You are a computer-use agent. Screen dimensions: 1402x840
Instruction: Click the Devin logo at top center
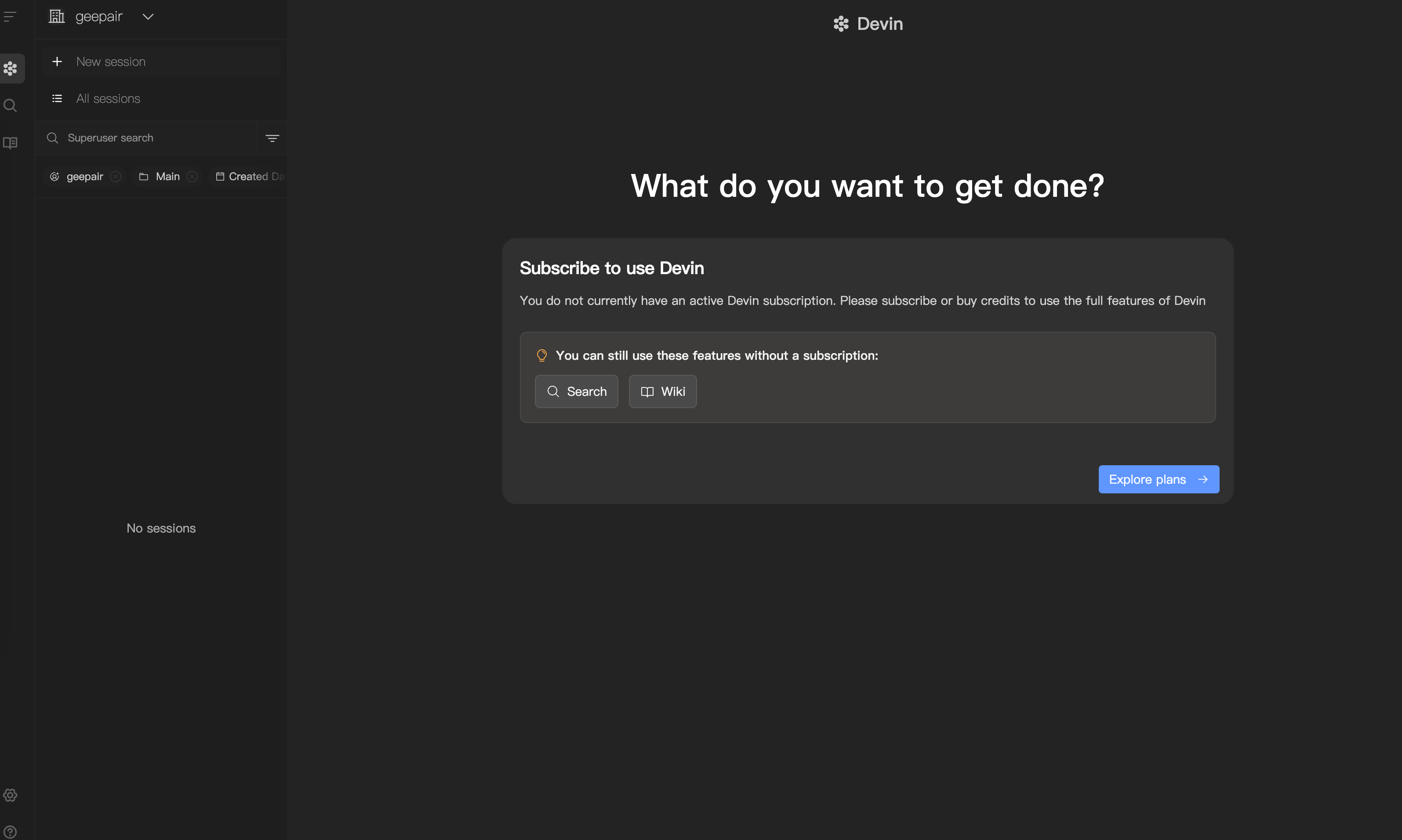click(x=867, y=23)
